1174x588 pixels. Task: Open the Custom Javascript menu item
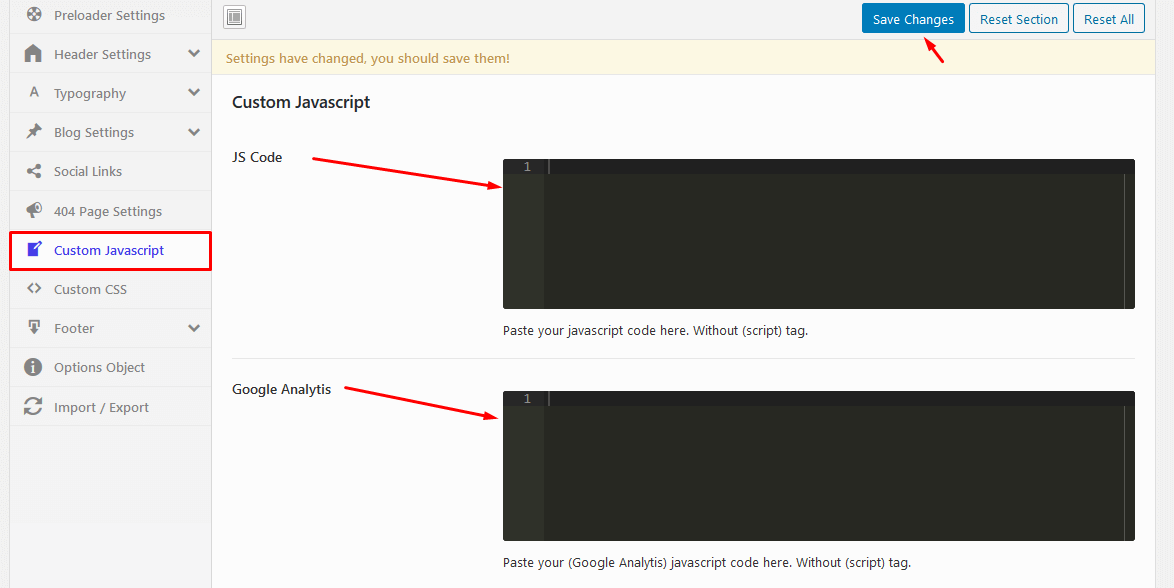(109, 250)
